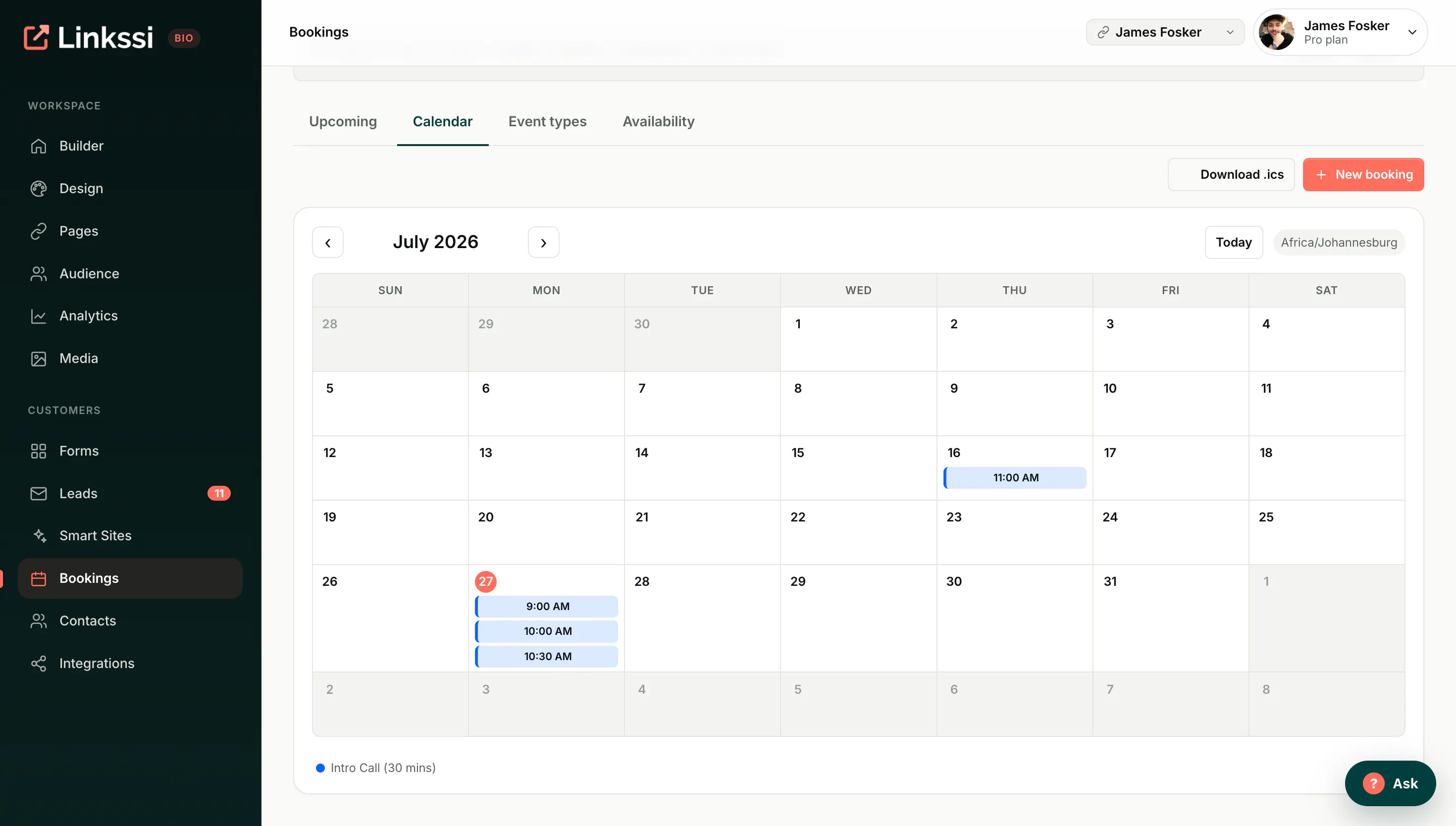Select July 1 in the calendar
Screen dimensions: 1456x826
point(858,339)
